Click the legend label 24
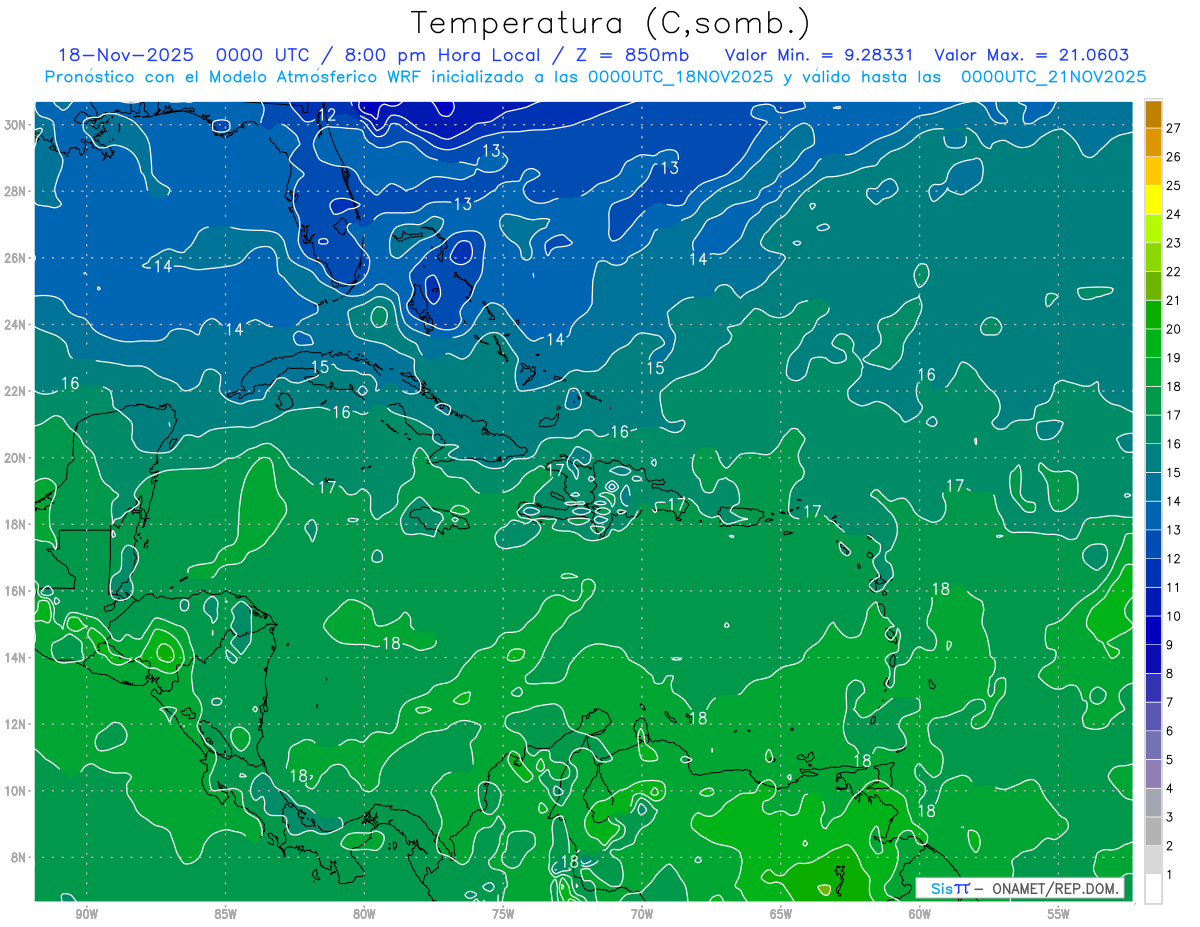Image resolution: width=1200 pixels, height=927 pixels. pyautogui.click(x=1173, y=214)
